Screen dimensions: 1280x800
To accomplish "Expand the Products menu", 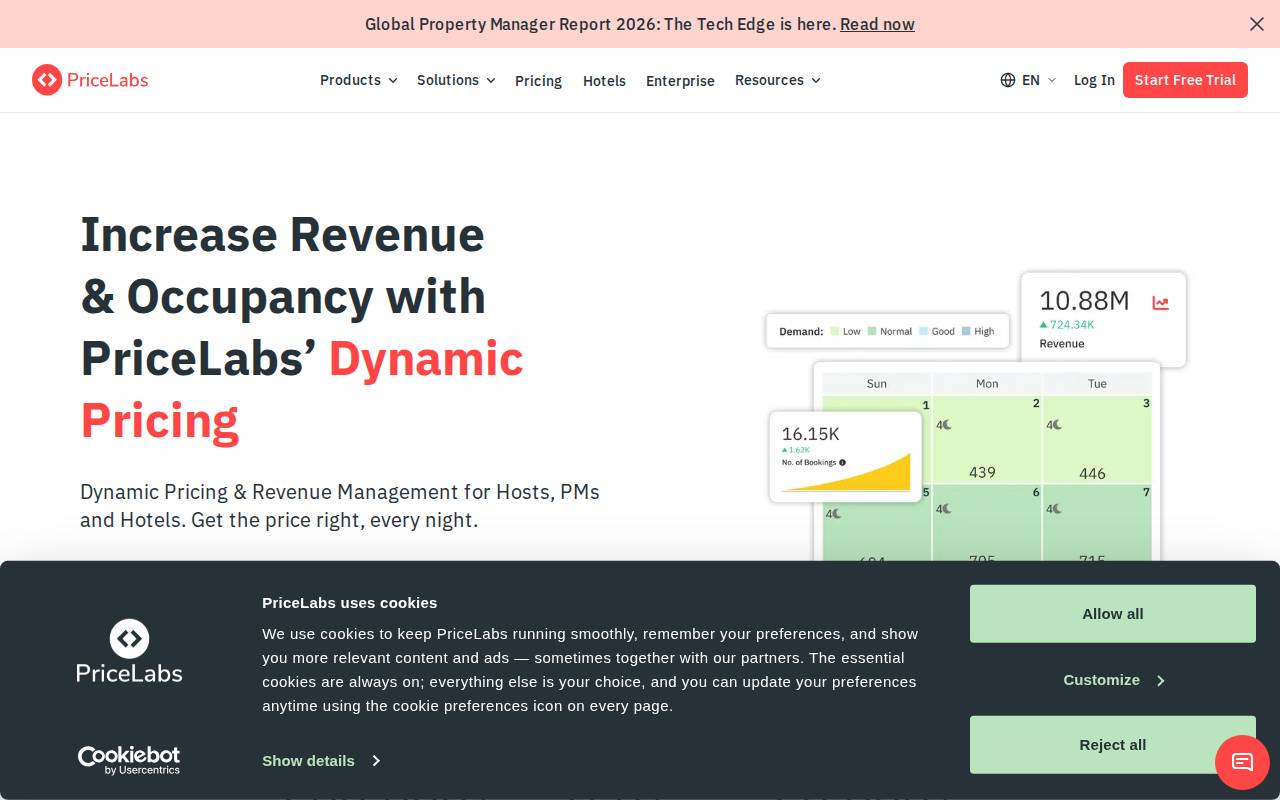I will pos(358,80).
